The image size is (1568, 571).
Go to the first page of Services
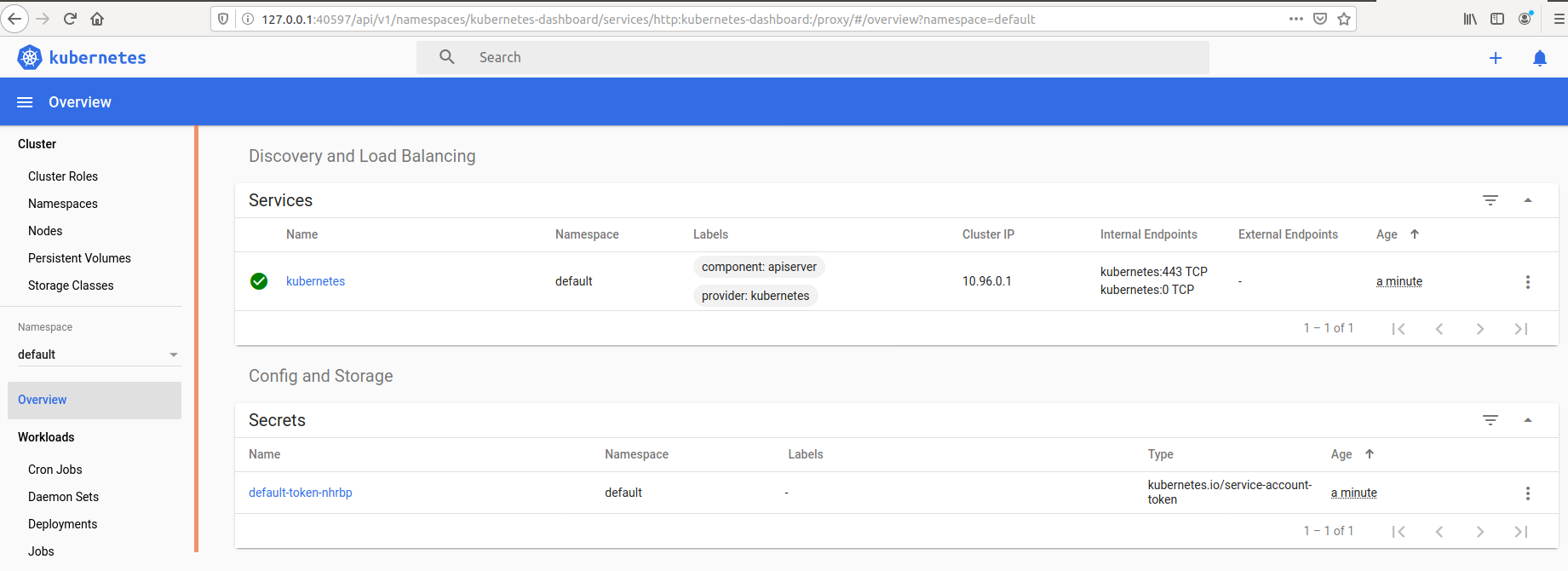point(1399,329)
